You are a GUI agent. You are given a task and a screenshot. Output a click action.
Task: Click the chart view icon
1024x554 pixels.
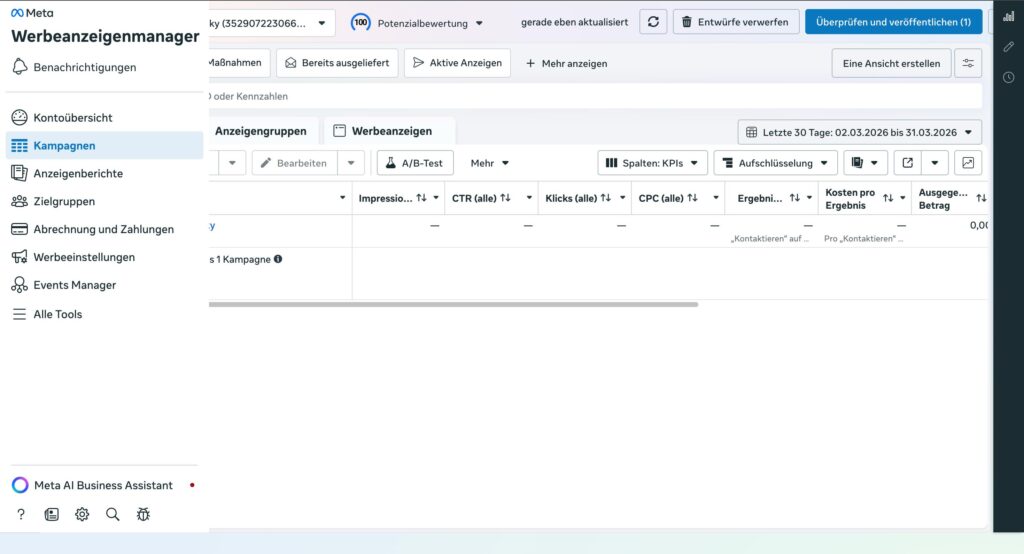click(x=968, y=163)
